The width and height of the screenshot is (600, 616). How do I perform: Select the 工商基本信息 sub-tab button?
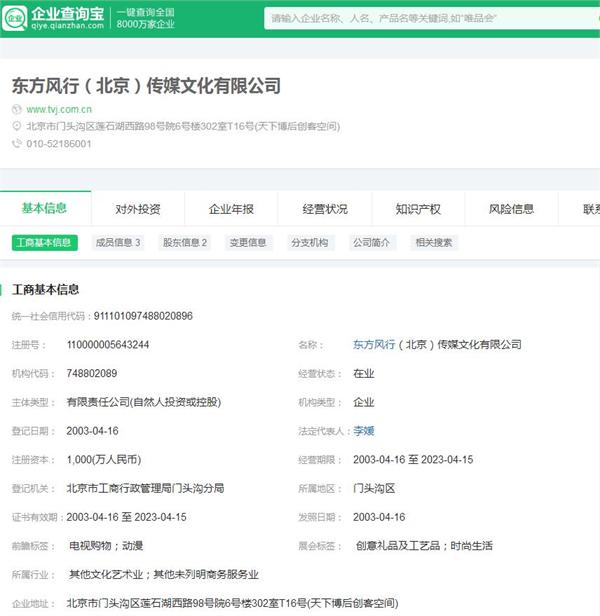(44, 243)
